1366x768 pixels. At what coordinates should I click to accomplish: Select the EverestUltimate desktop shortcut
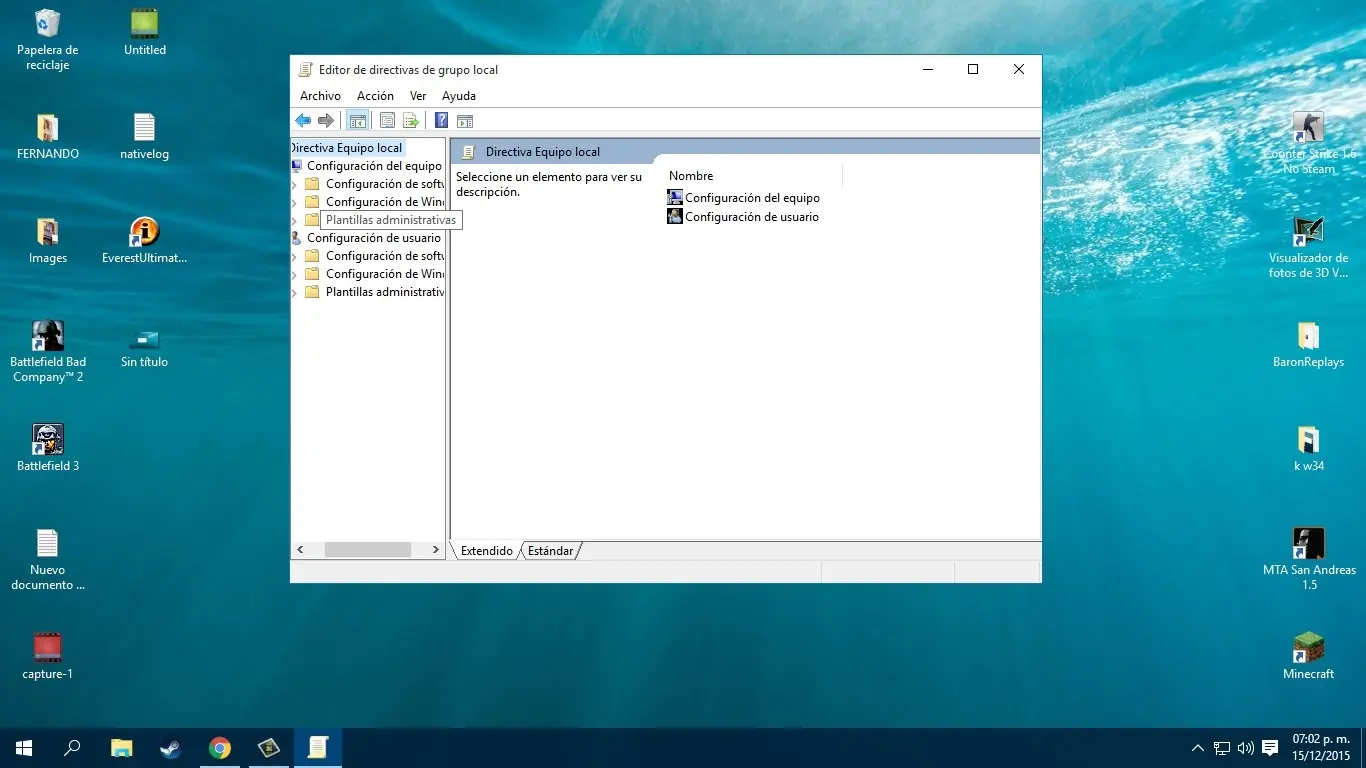[x=145, y=240]
